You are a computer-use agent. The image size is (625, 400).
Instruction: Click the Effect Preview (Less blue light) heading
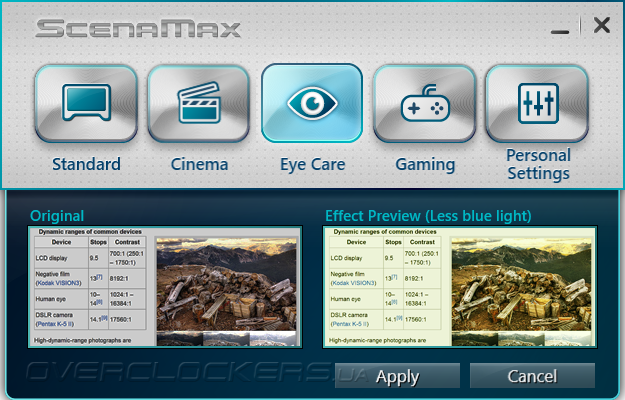428,216
